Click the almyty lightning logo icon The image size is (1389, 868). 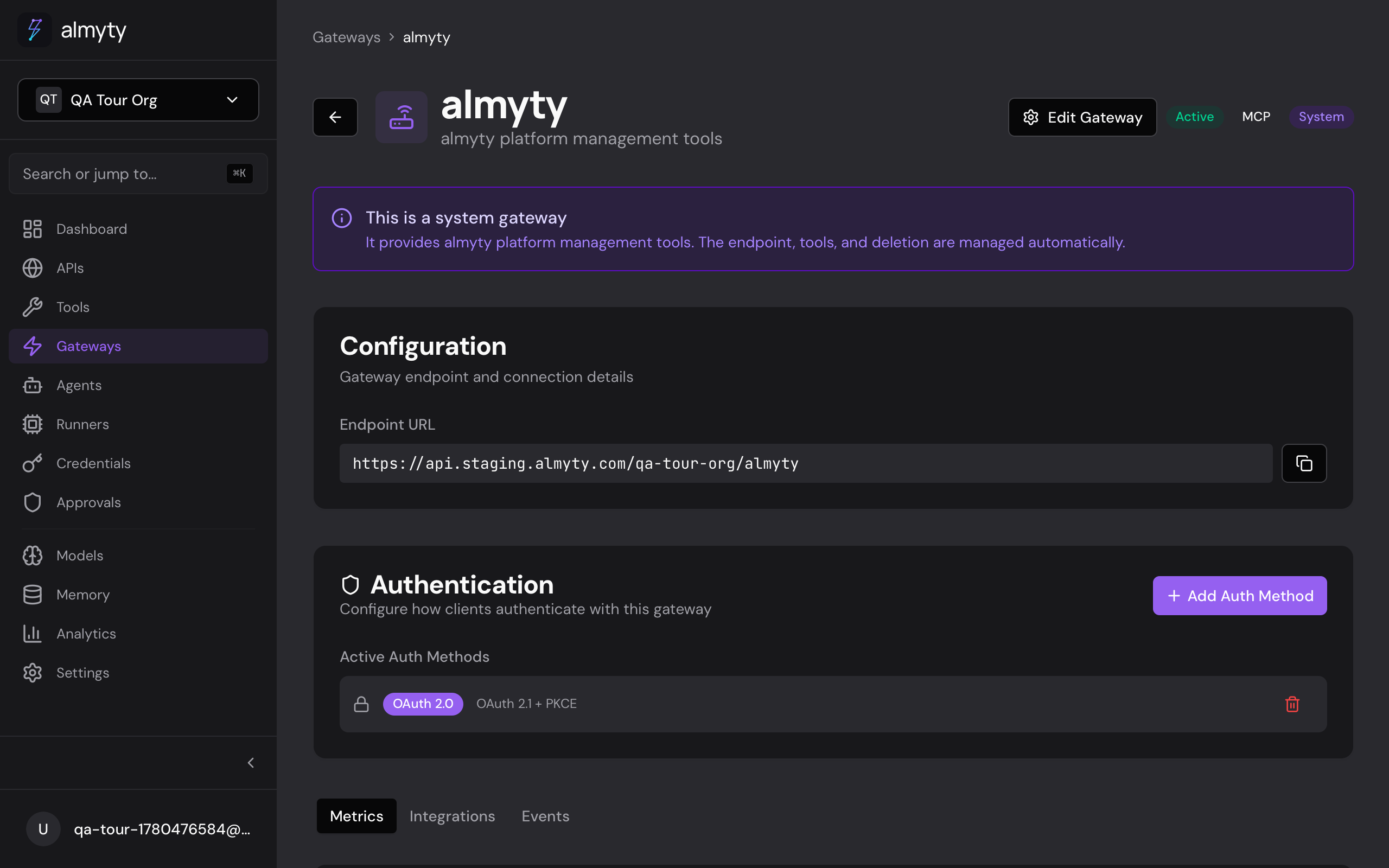[35, 30]
